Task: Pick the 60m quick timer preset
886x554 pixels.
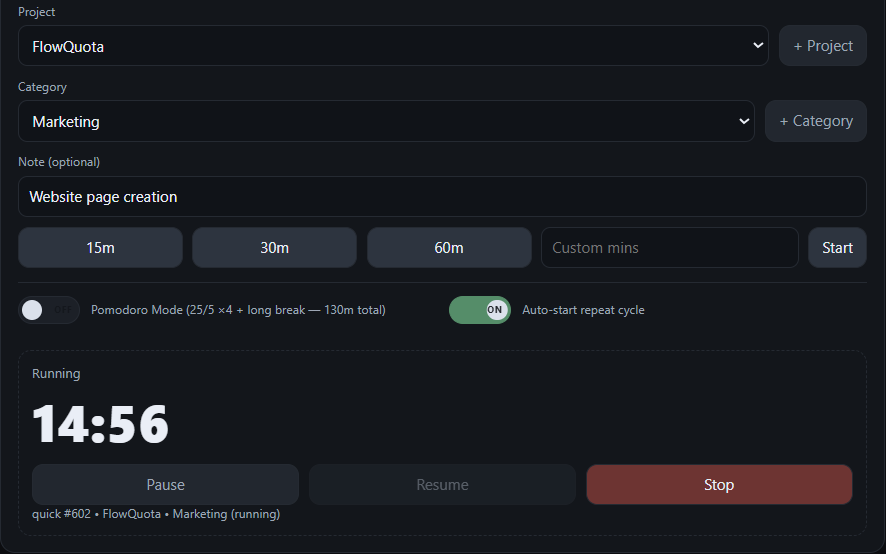Action: (x=449, y=248)
